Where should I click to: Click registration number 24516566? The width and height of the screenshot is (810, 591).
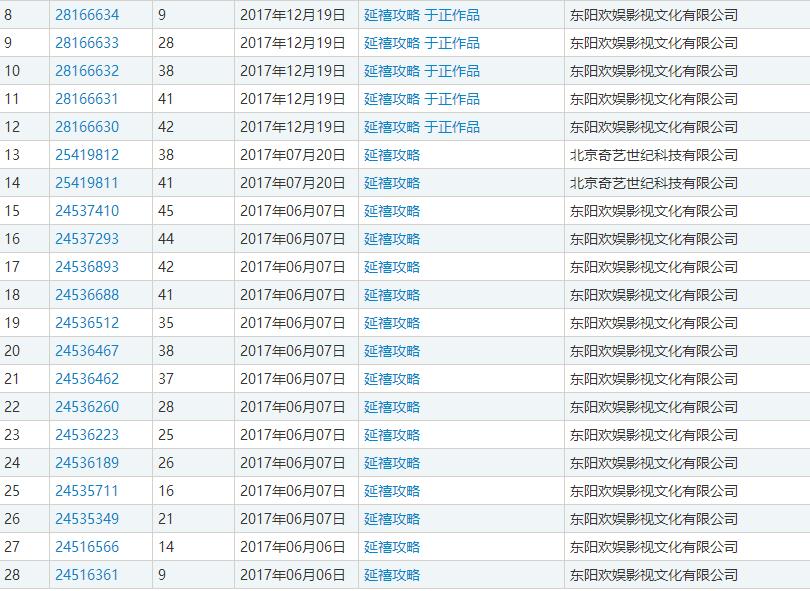pos(87,547)
